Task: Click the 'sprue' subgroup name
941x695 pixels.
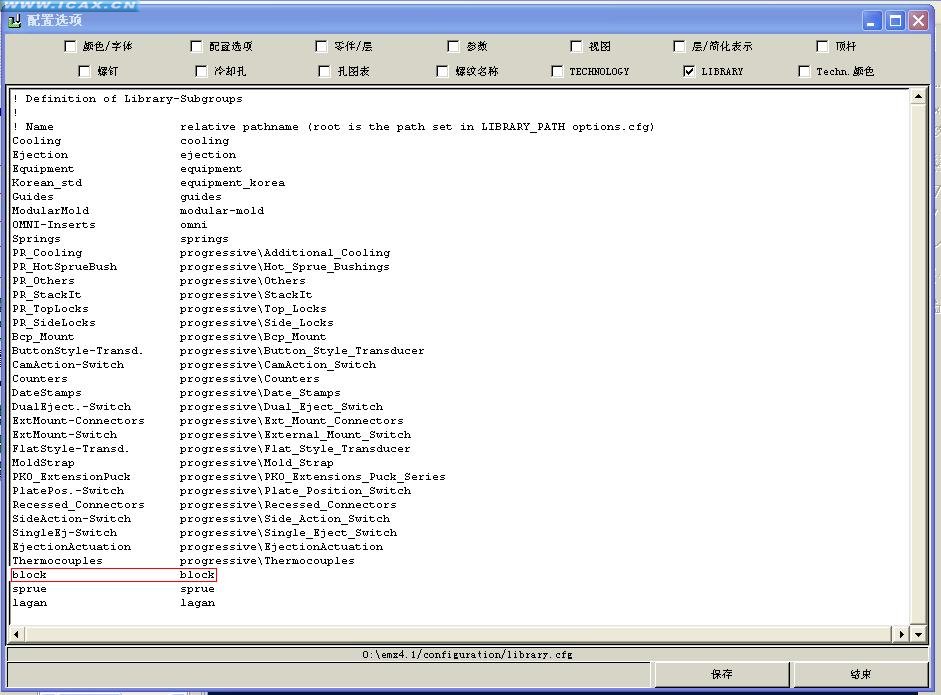Action: tap(29, 589)
